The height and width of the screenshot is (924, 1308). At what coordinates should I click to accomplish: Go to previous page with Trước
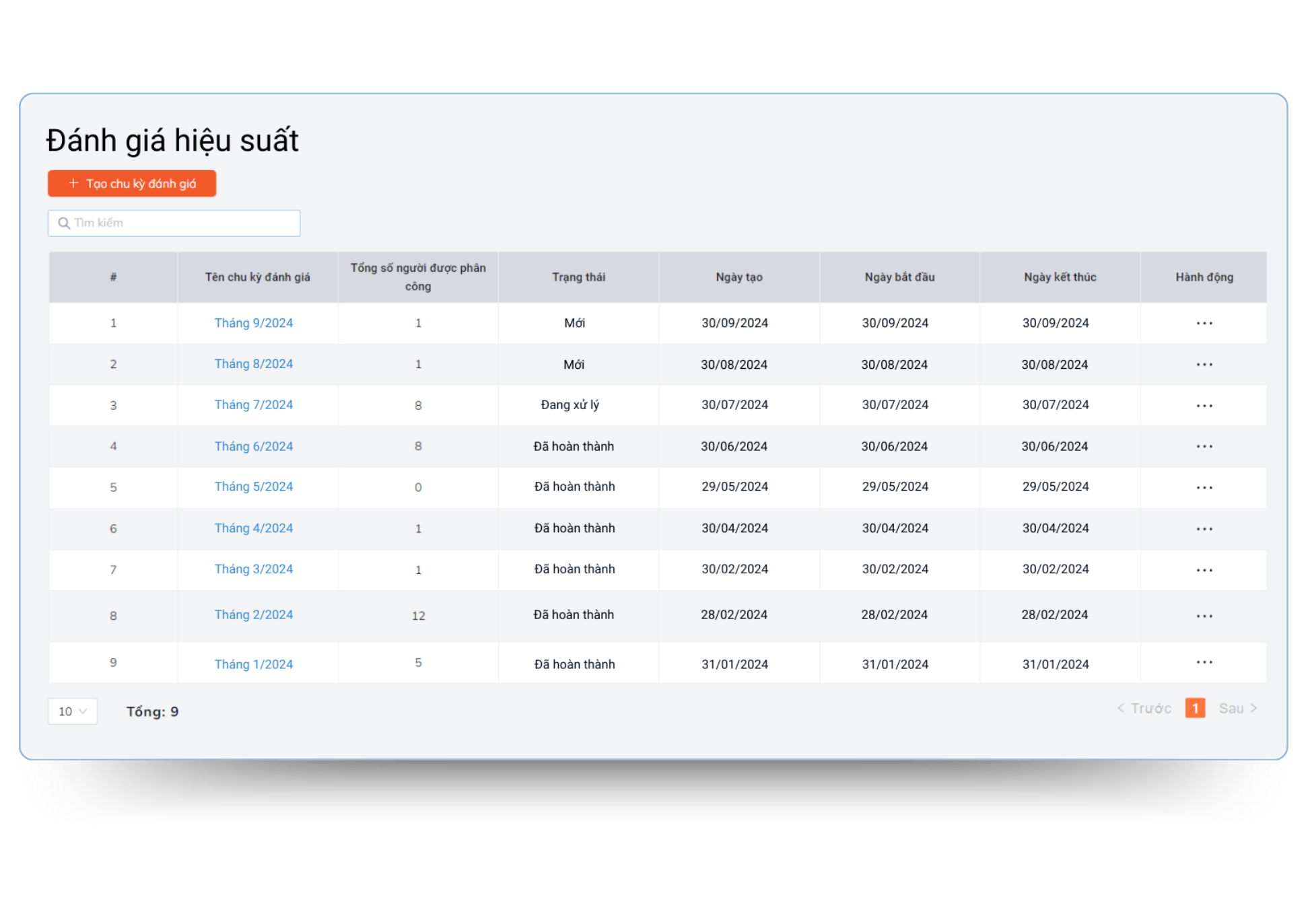coord(1144,709)
